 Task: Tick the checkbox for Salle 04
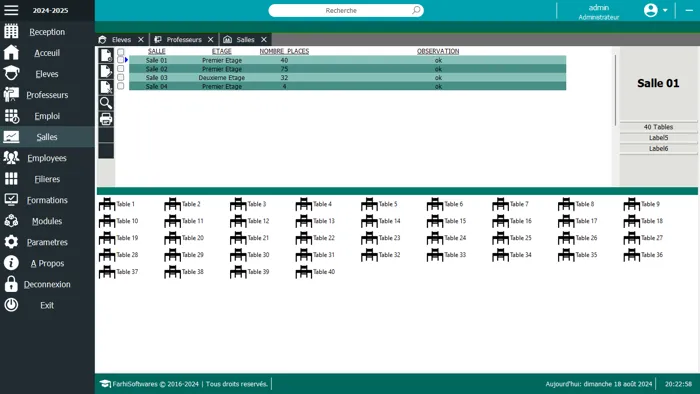121,86
